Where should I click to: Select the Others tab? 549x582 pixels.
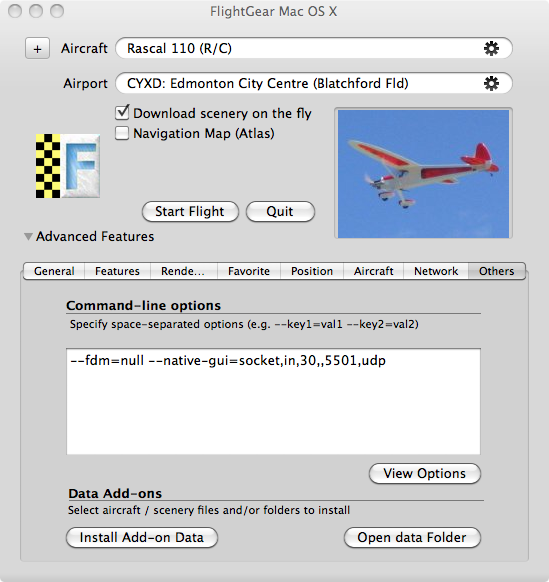497,271
